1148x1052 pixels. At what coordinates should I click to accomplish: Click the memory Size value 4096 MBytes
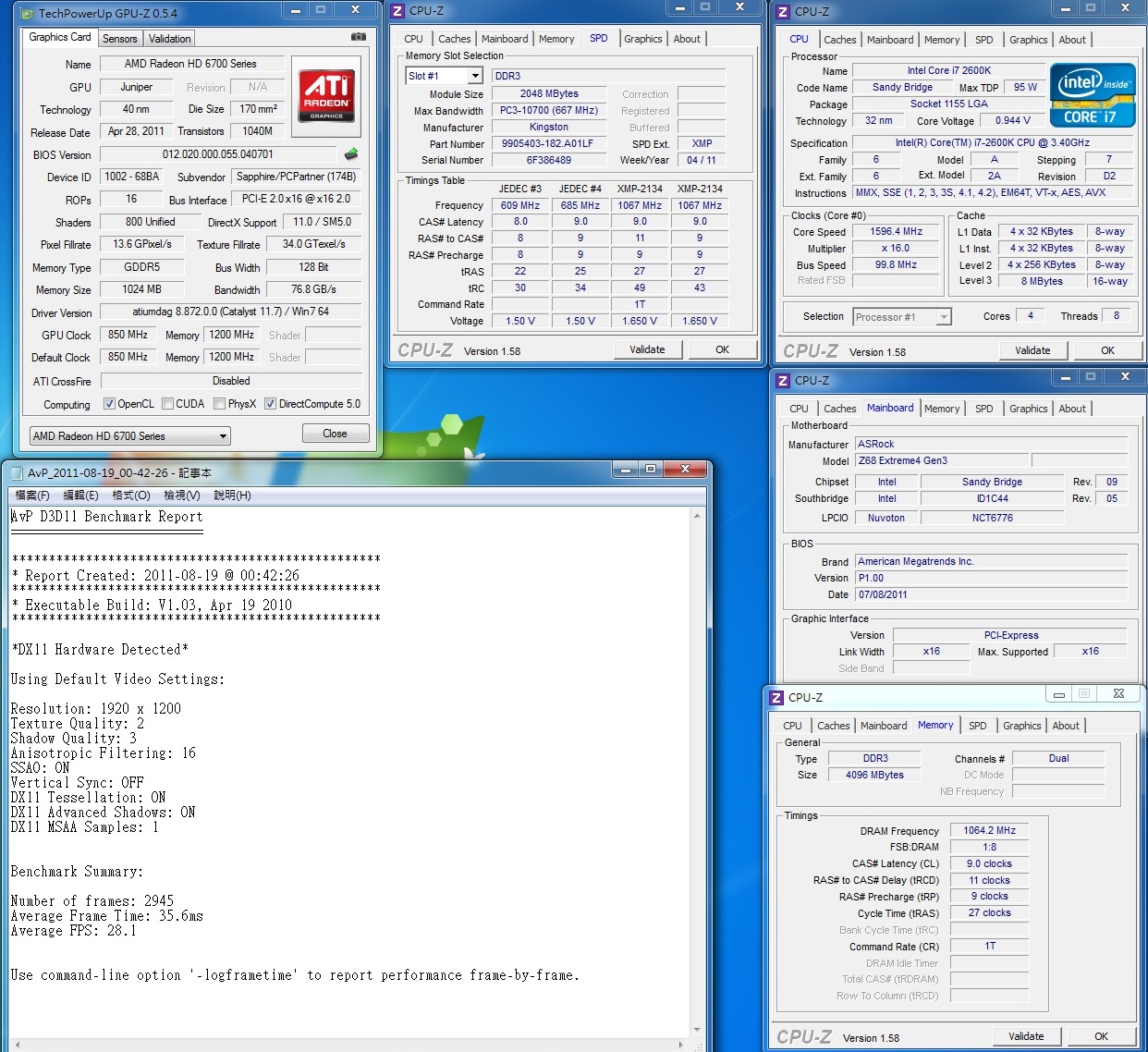coord(874,775)
